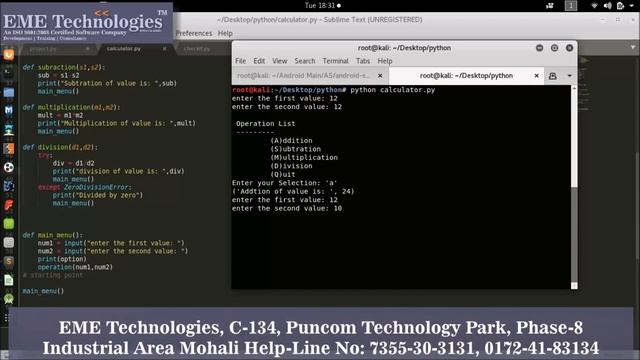Image resolution: width=640 pixels, height=360 pixels.
Task: Open Firefox from the orange dock icon
Action: [9, 55]
